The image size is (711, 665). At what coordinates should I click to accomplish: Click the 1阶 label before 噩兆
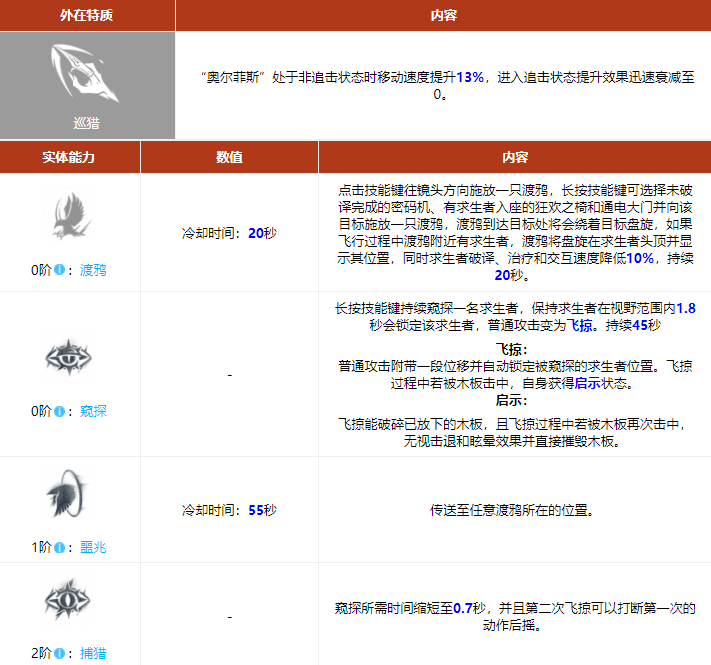pyautogui.click(x=41, y=548)
